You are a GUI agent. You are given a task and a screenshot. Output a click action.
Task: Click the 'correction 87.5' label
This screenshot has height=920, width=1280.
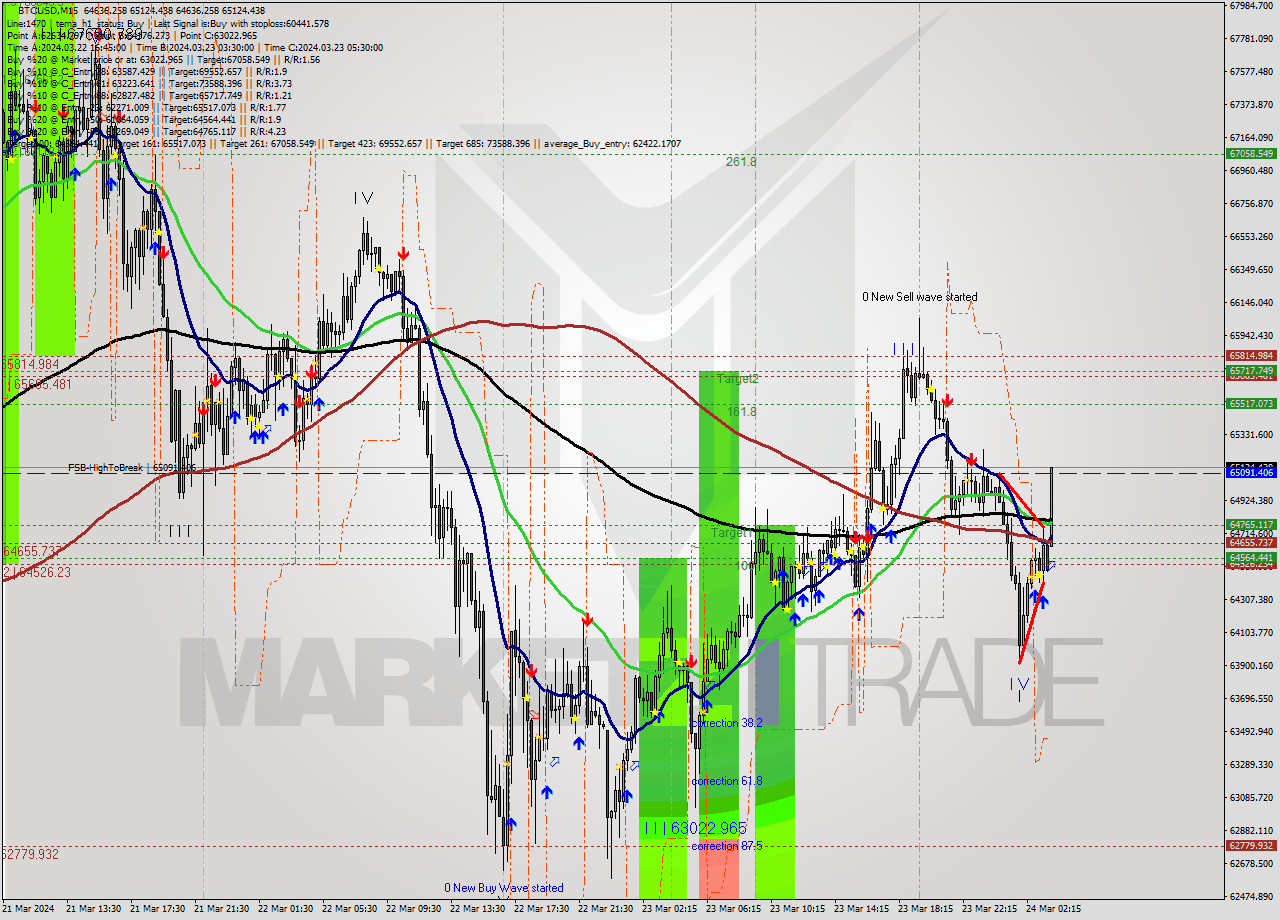tap(727, 846)
